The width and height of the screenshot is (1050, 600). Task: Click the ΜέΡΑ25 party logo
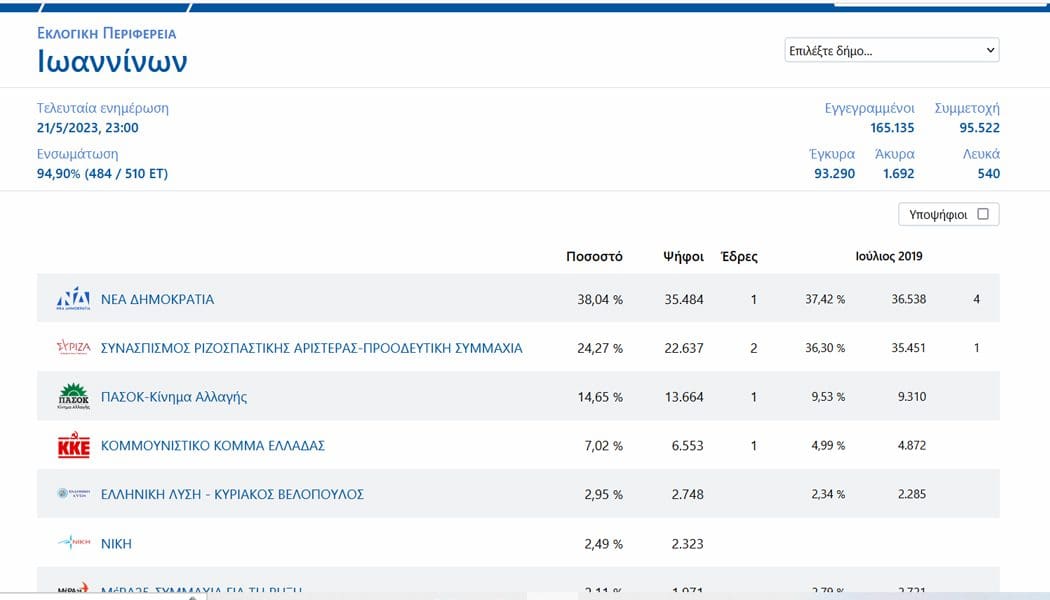tap(73, 589)
